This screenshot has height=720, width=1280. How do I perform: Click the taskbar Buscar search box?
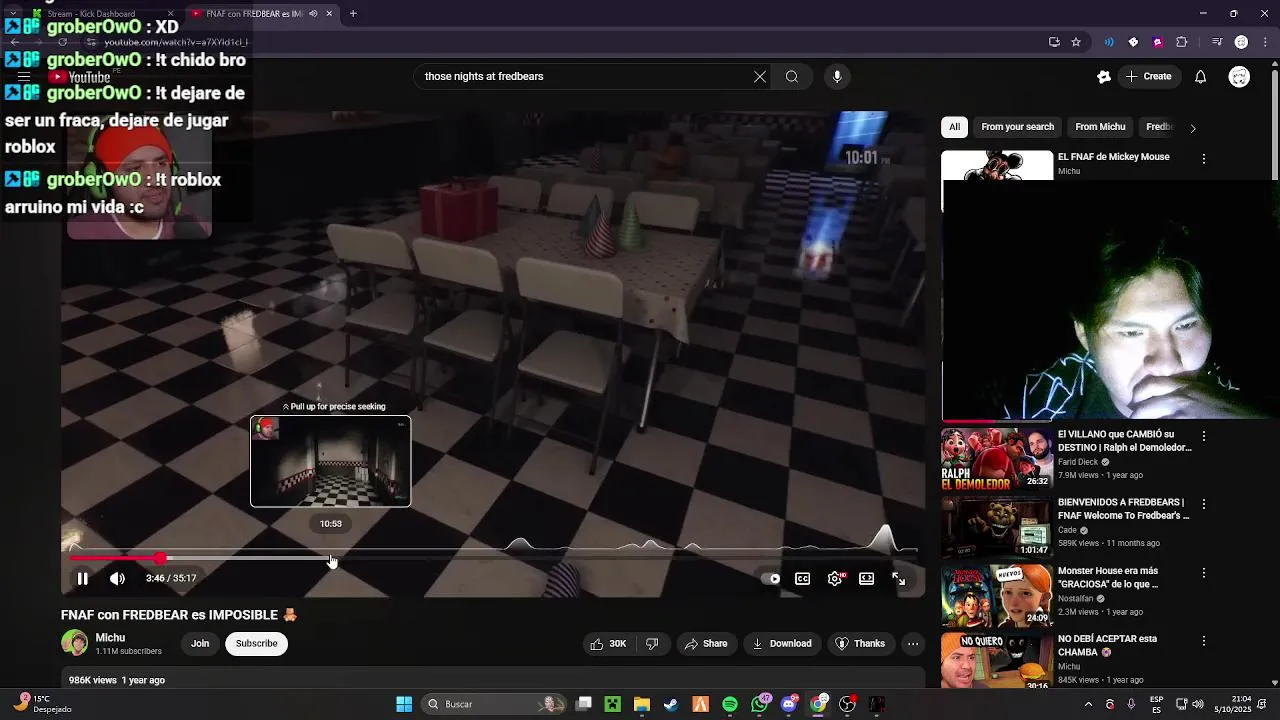coord(494,704)
